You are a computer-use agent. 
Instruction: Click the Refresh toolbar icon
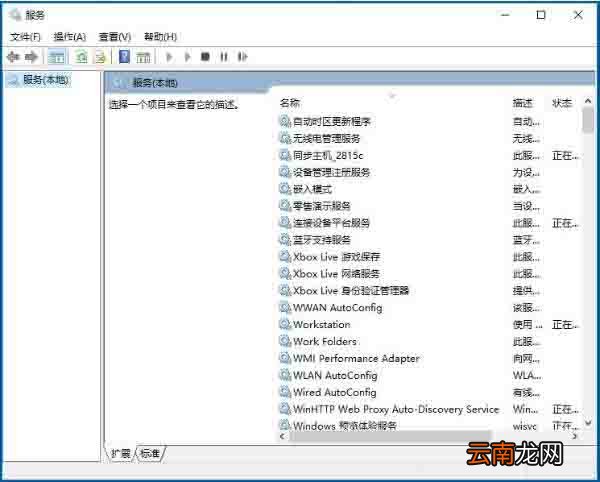coord(81,57)
